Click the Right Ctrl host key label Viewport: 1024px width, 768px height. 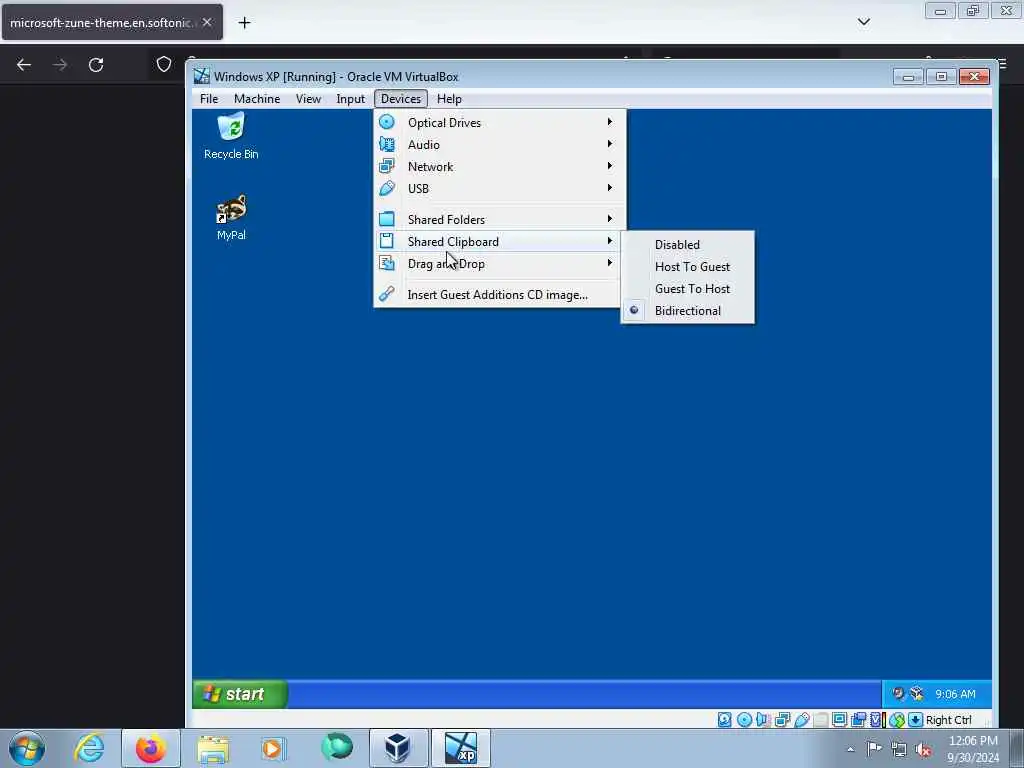948,720
